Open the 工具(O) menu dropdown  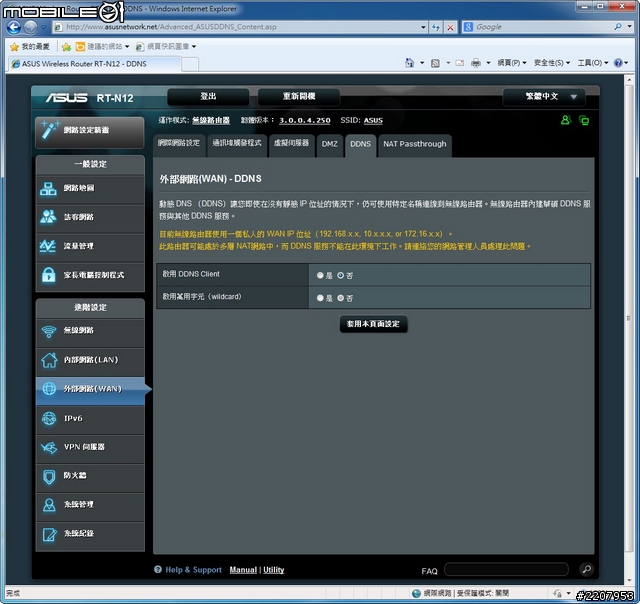pos(593,63)
